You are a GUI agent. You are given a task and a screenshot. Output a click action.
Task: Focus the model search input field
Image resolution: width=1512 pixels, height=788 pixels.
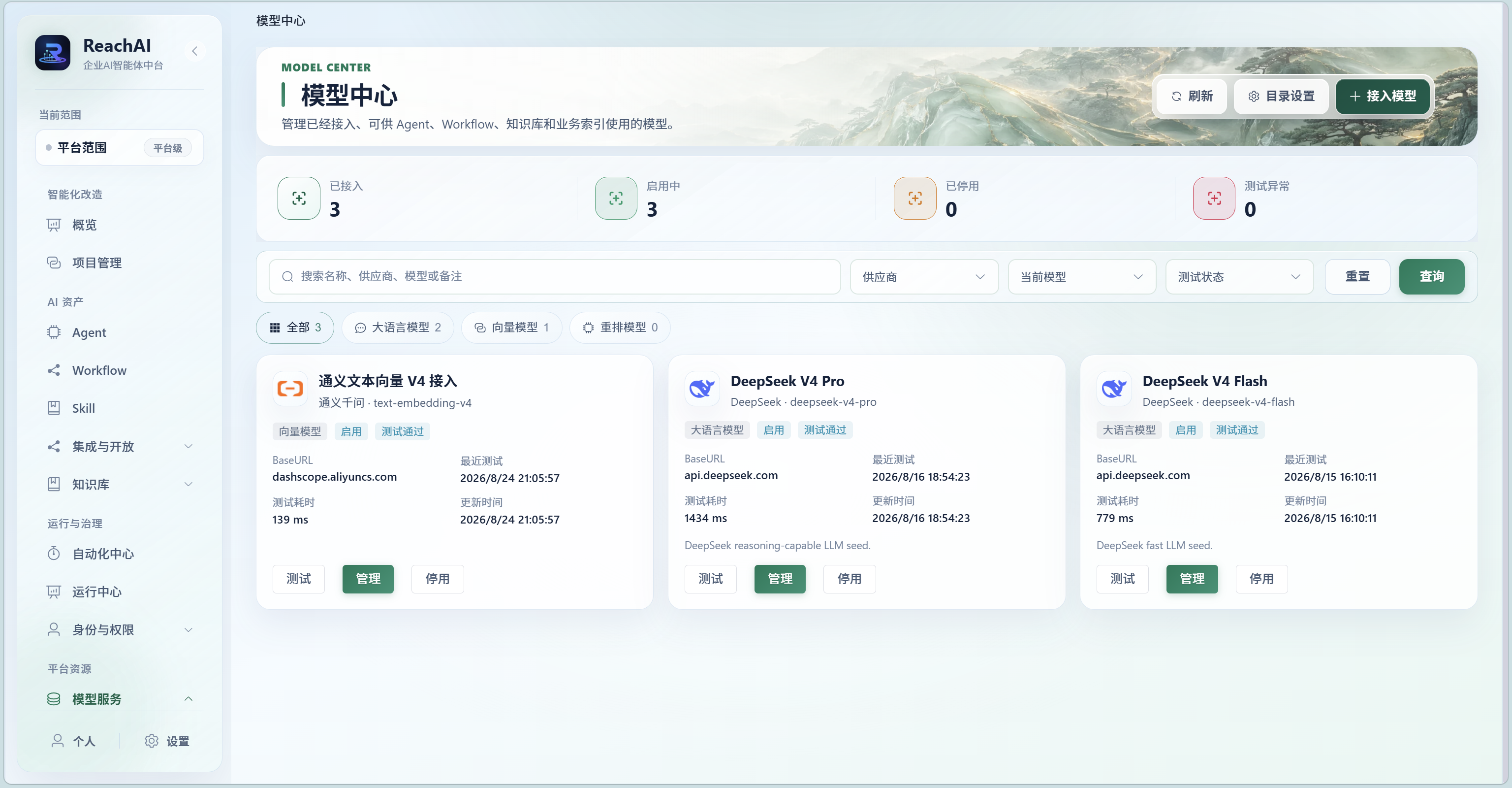[555, 277]
